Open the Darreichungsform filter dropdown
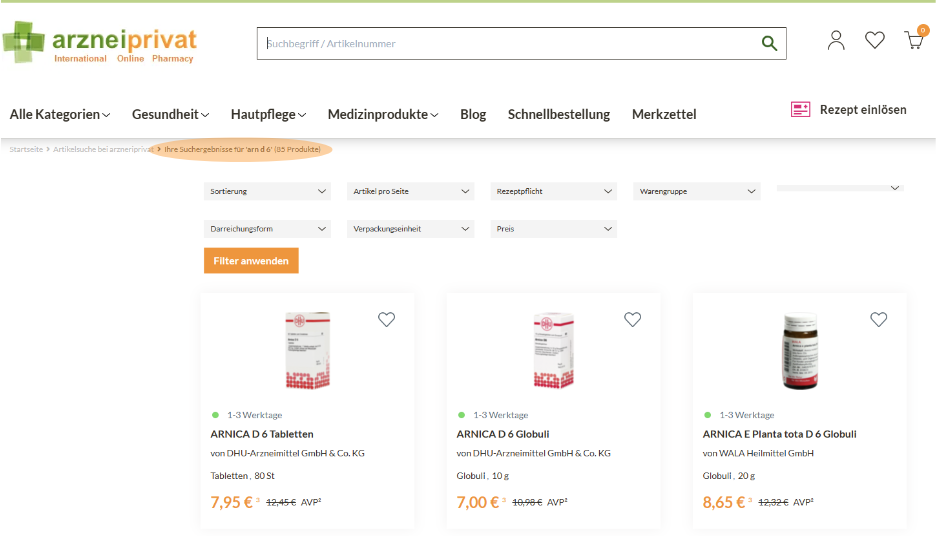 (x=268, y=229)
